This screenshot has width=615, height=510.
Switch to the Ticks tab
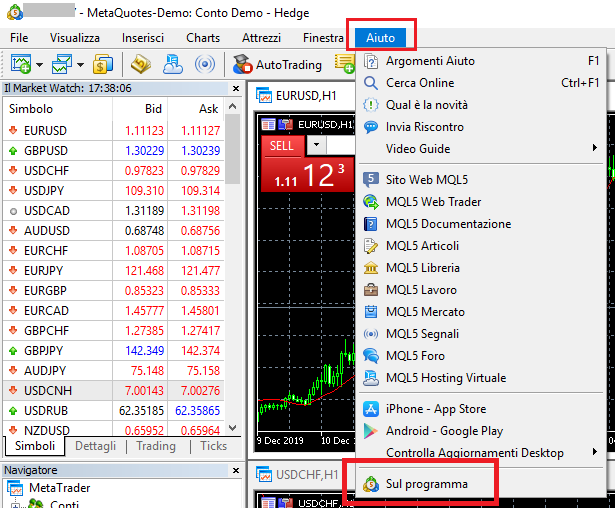tap(213, 446)
